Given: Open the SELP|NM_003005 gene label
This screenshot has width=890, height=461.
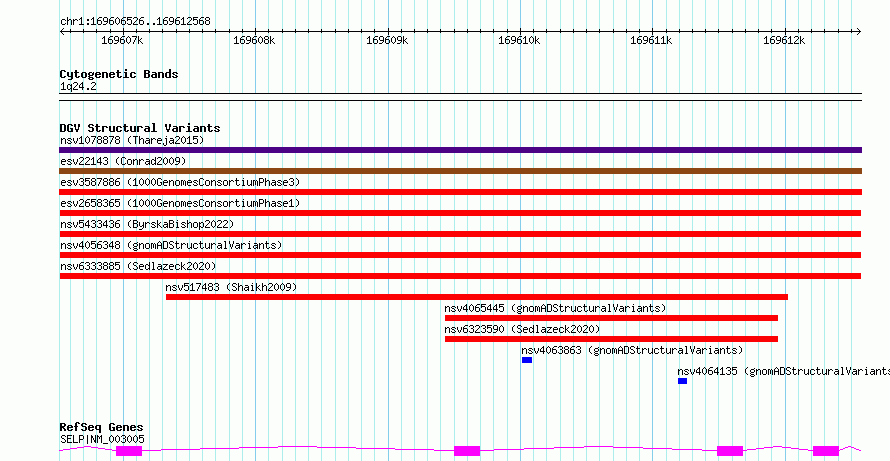Looking at the screenshot, I should [102, 439].
